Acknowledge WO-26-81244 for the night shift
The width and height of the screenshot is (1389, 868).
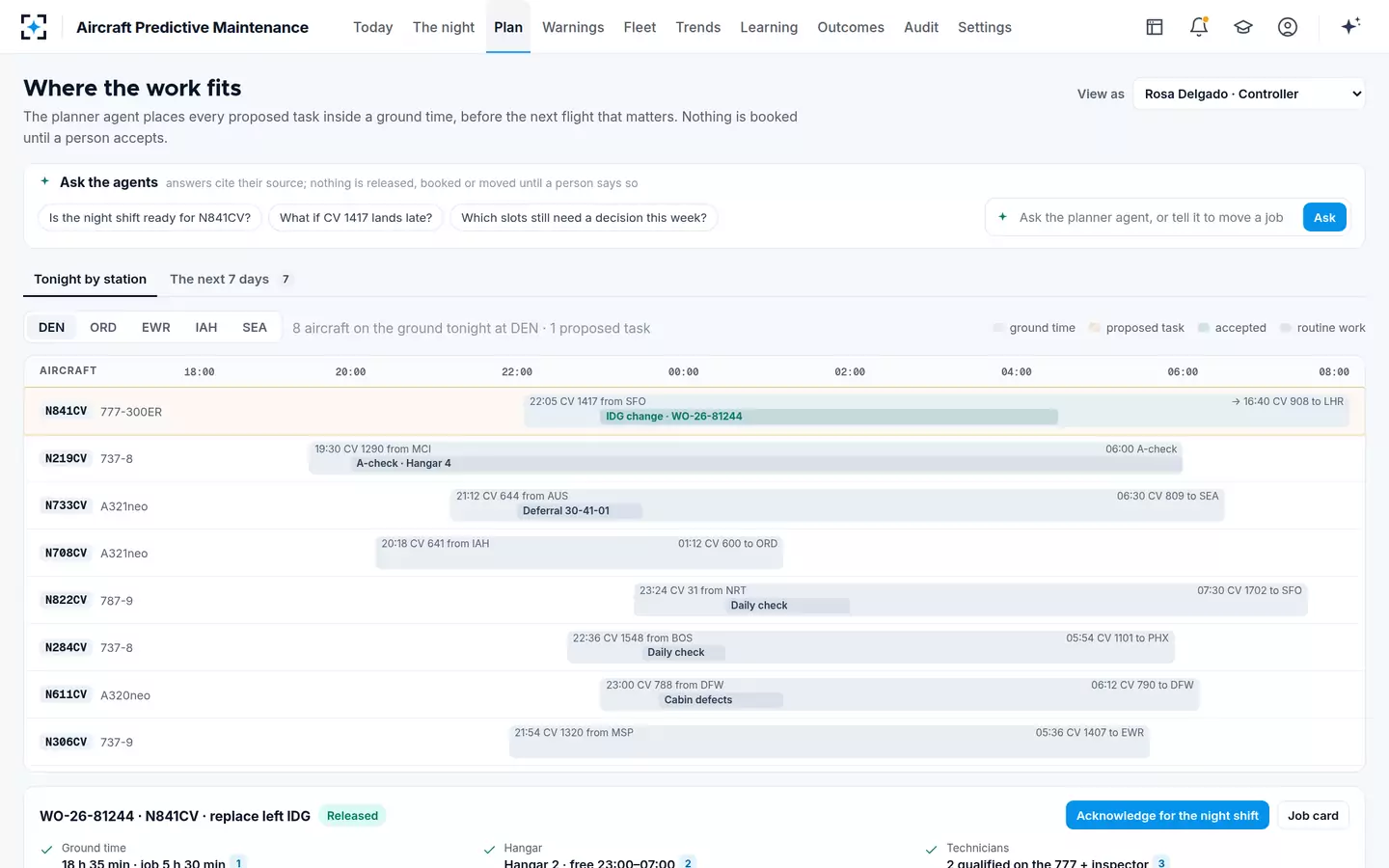point(1167,815)
